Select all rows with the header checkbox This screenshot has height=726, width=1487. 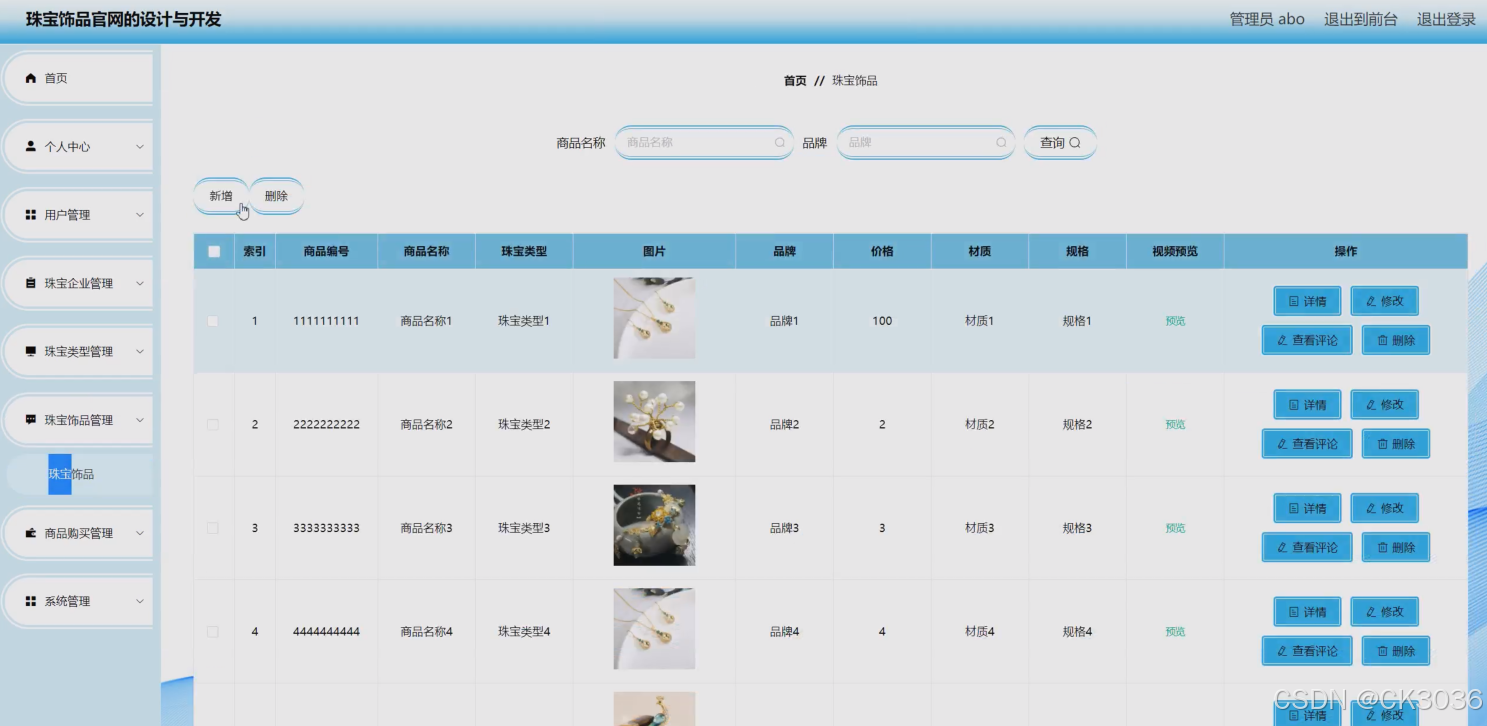[214, 252]
